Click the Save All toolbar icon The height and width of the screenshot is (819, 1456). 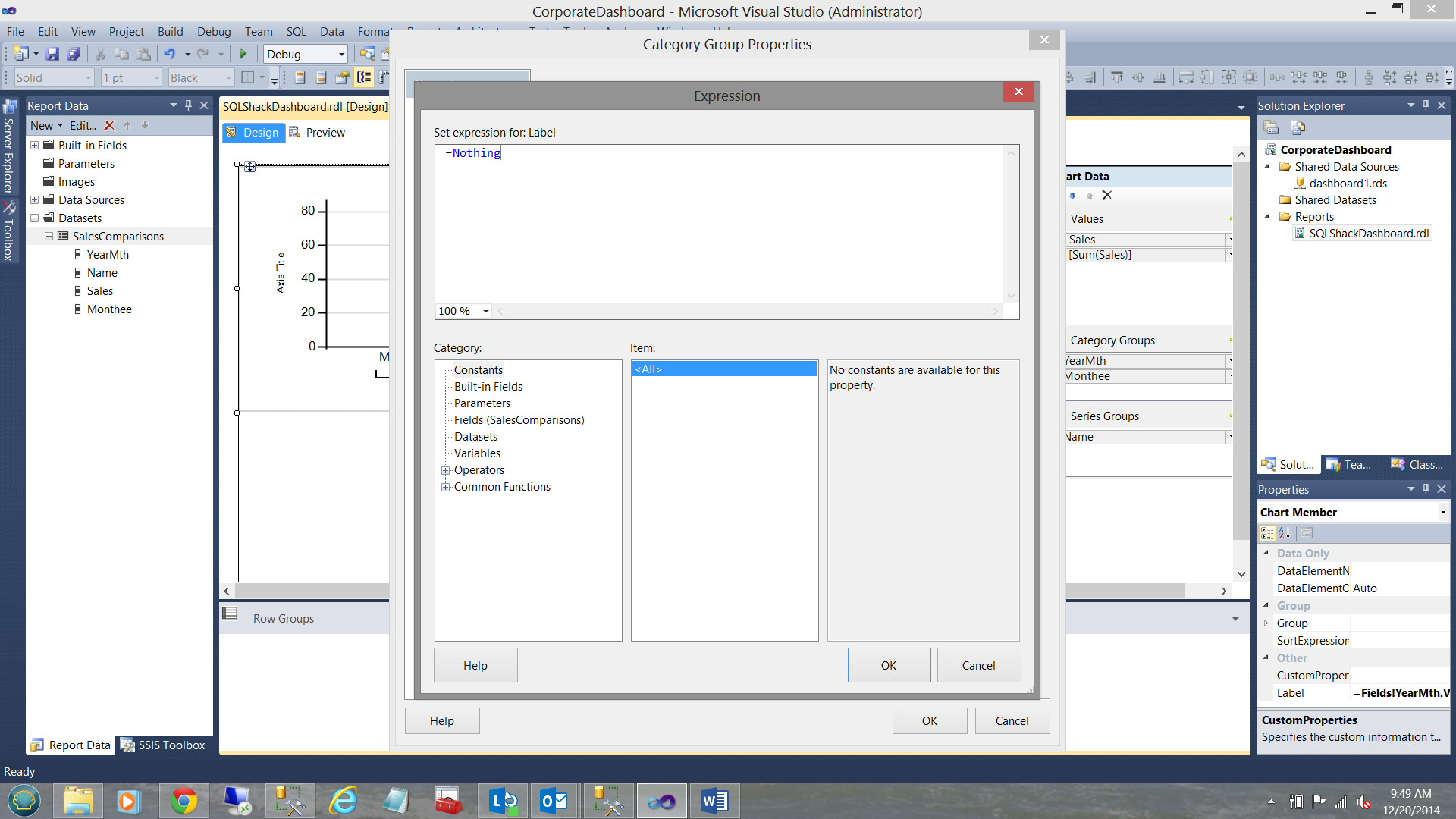(x=74, y=54)
